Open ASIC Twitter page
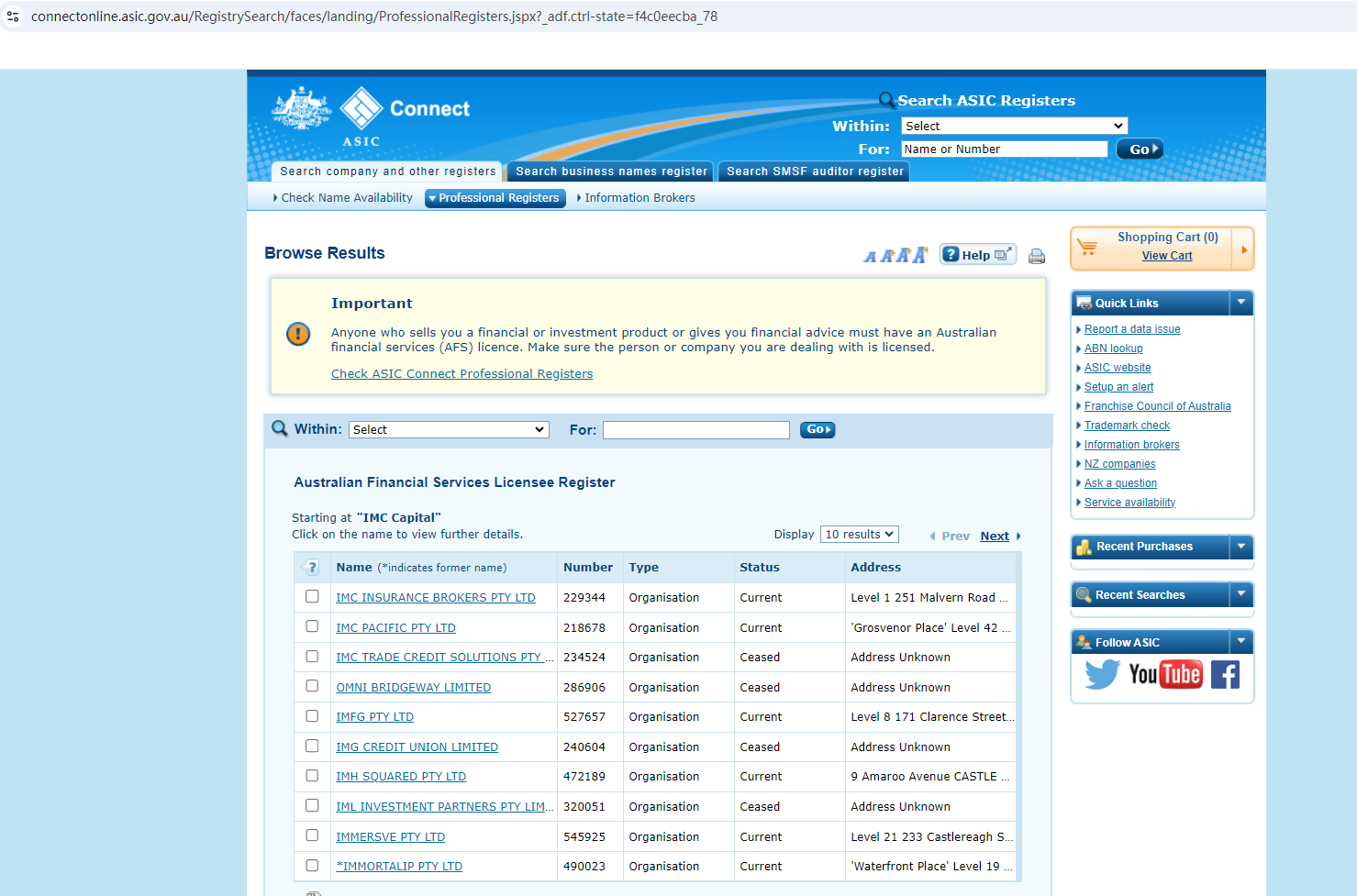Image resolution: width=1357 pixels, height=896 pixels. click(1102, 675)
